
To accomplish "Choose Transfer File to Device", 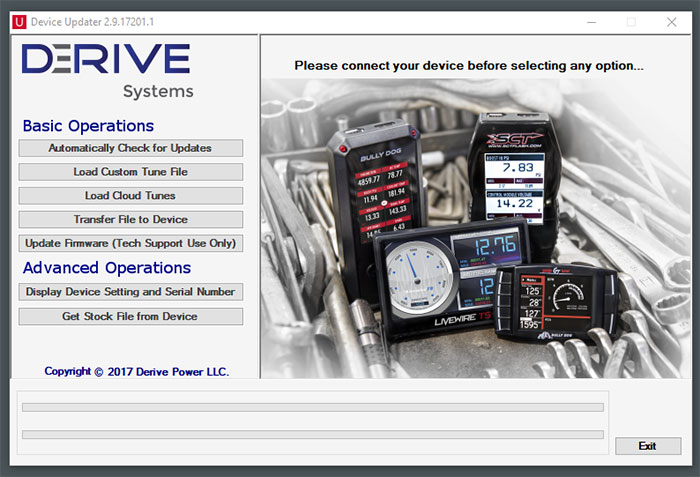I will pyautogui.click(x=130, y=220).
